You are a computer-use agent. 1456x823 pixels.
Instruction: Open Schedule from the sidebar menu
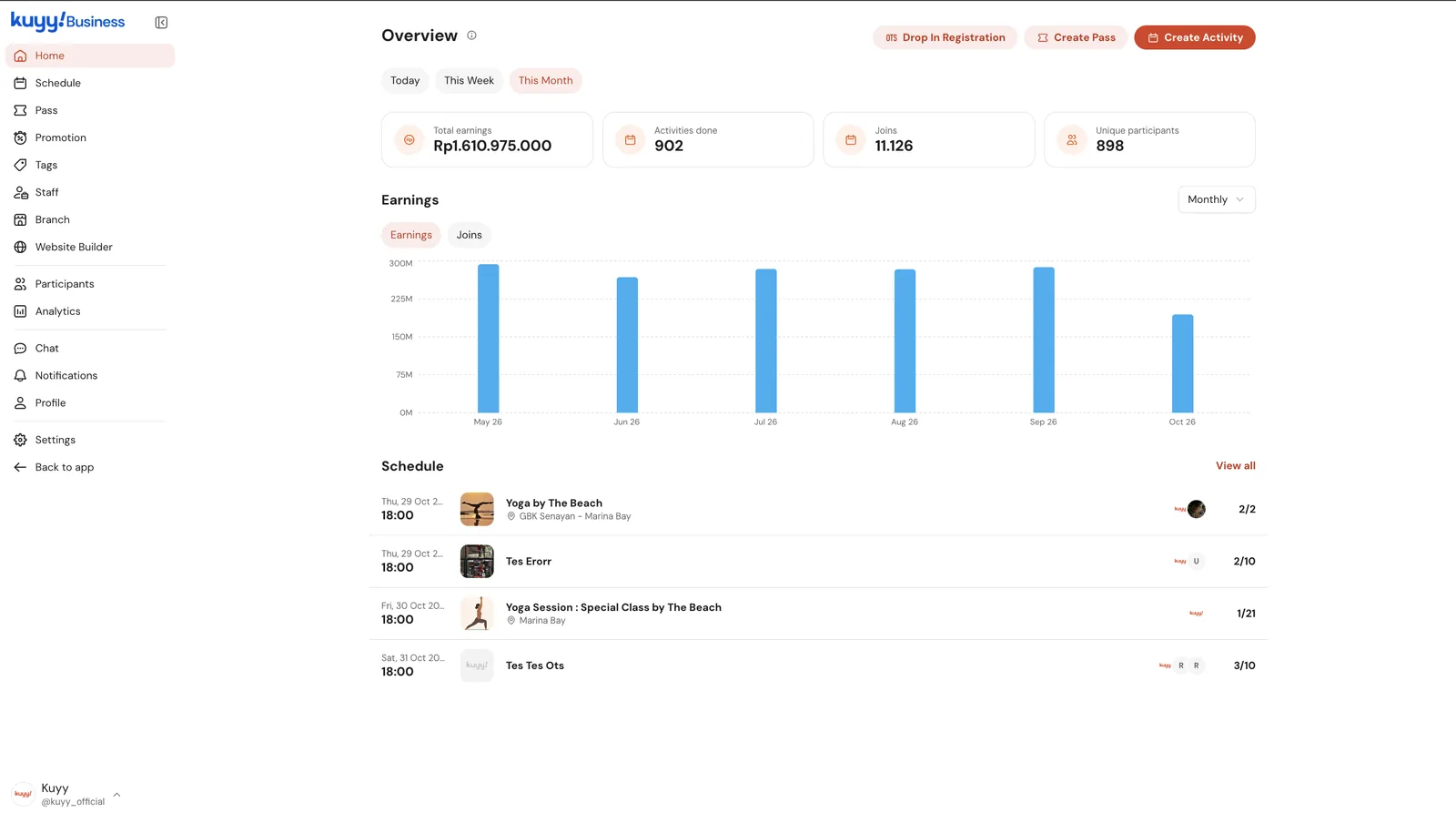(90, 83)
